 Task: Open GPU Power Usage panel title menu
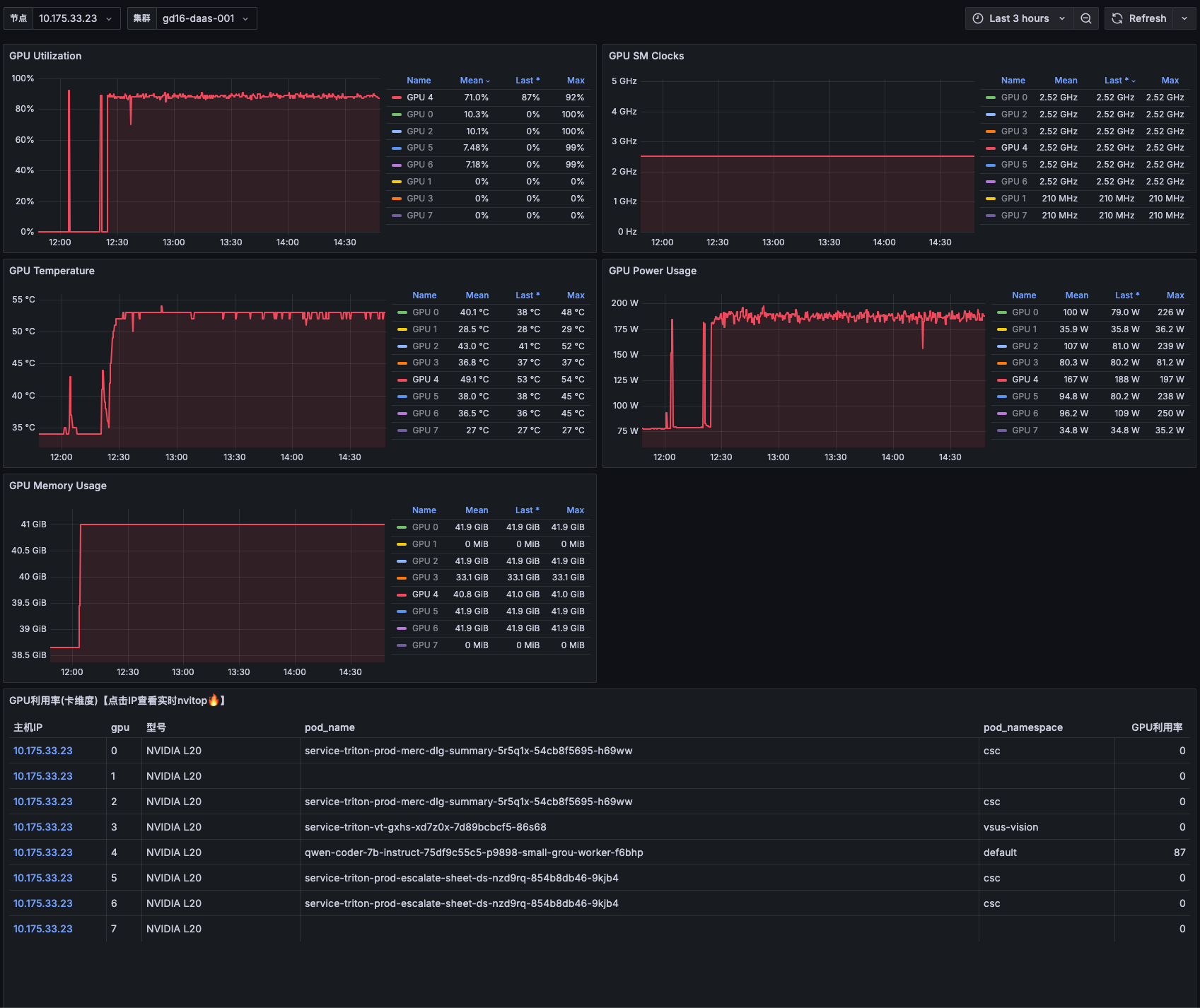coord(653,271)
